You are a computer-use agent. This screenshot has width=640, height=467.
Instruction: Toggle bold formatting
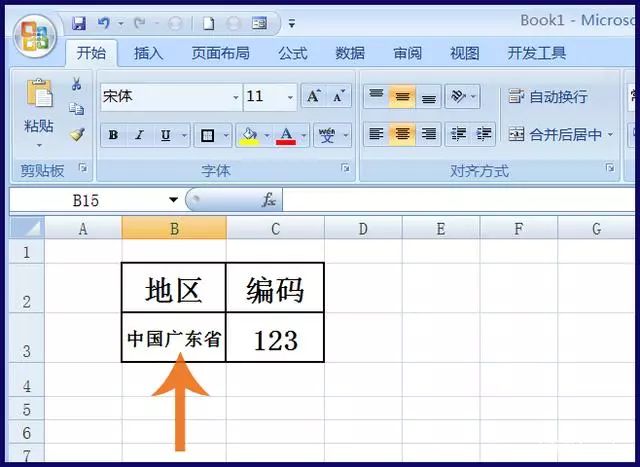point(113,135)
